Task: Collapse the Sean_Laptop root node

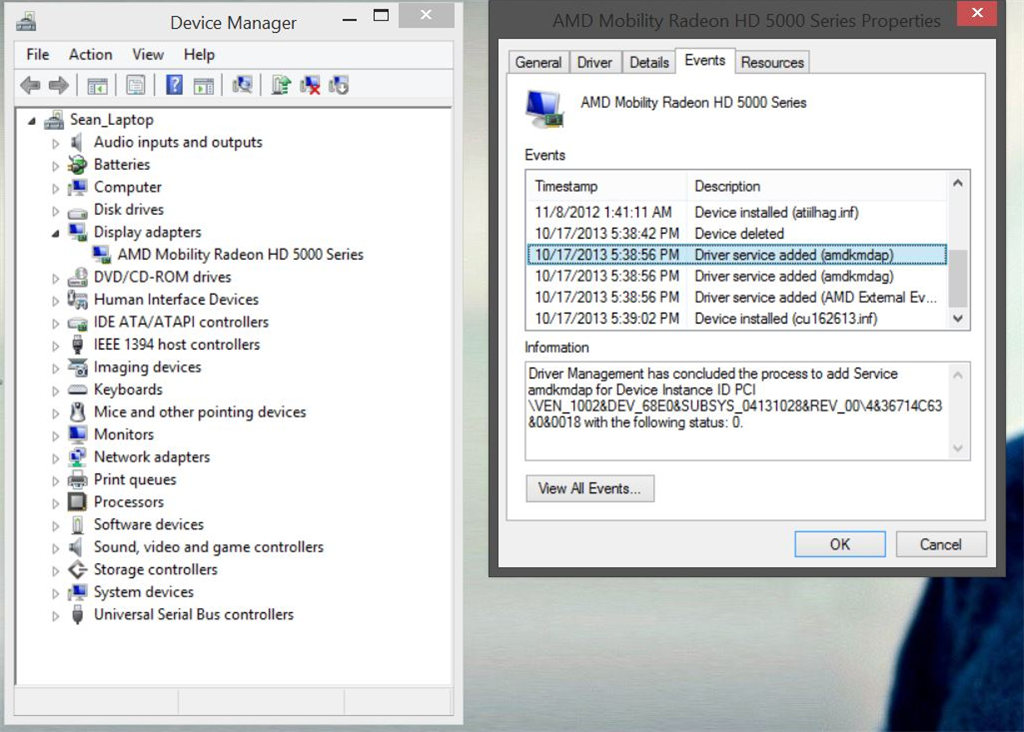Action: click(31, 121)
